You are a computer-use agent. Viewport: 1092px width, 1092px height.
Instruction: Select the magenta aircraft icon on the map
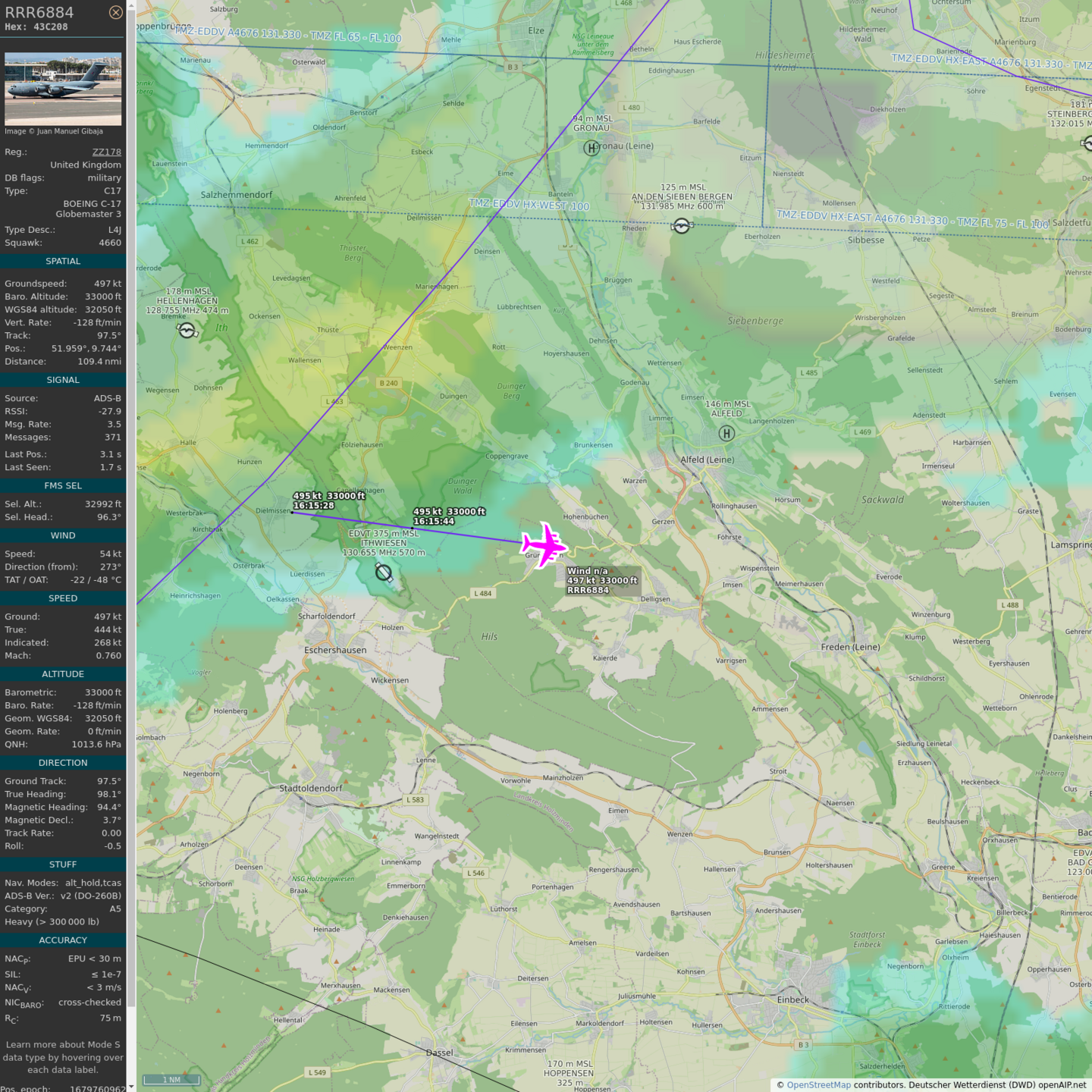(x=544, y=544)
